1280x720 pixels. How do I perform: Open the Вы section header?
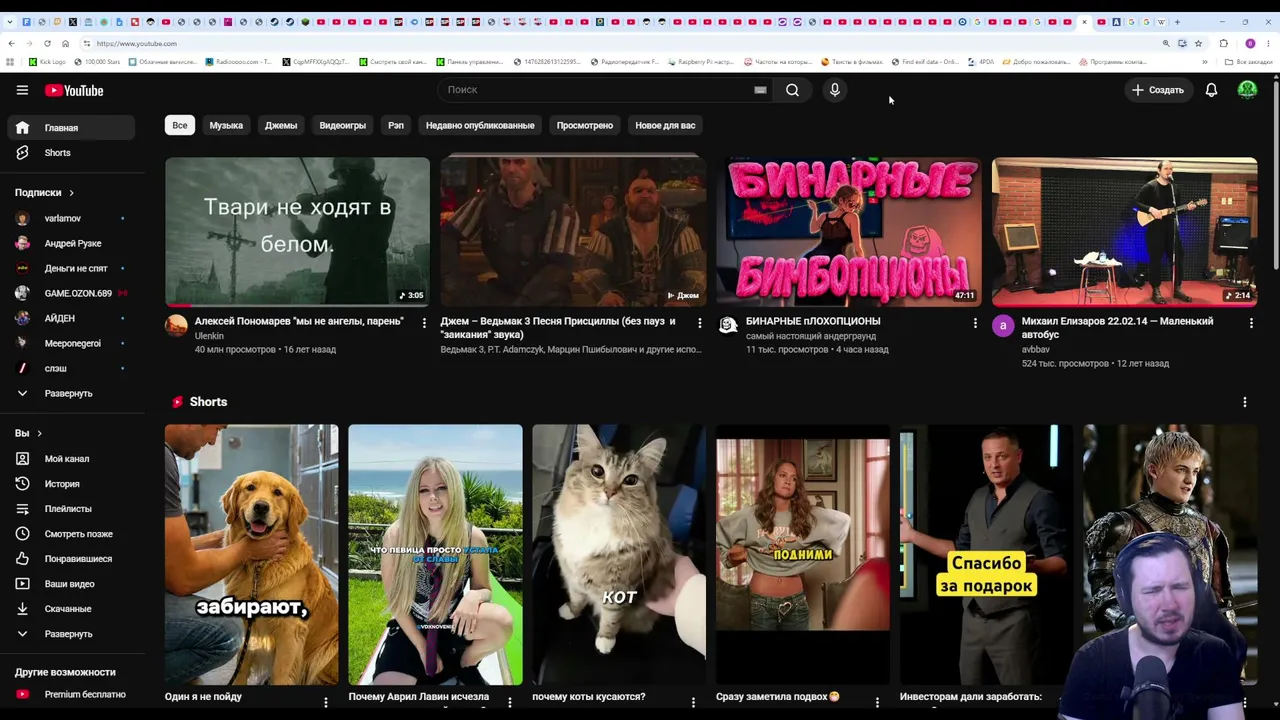point(28,433)
